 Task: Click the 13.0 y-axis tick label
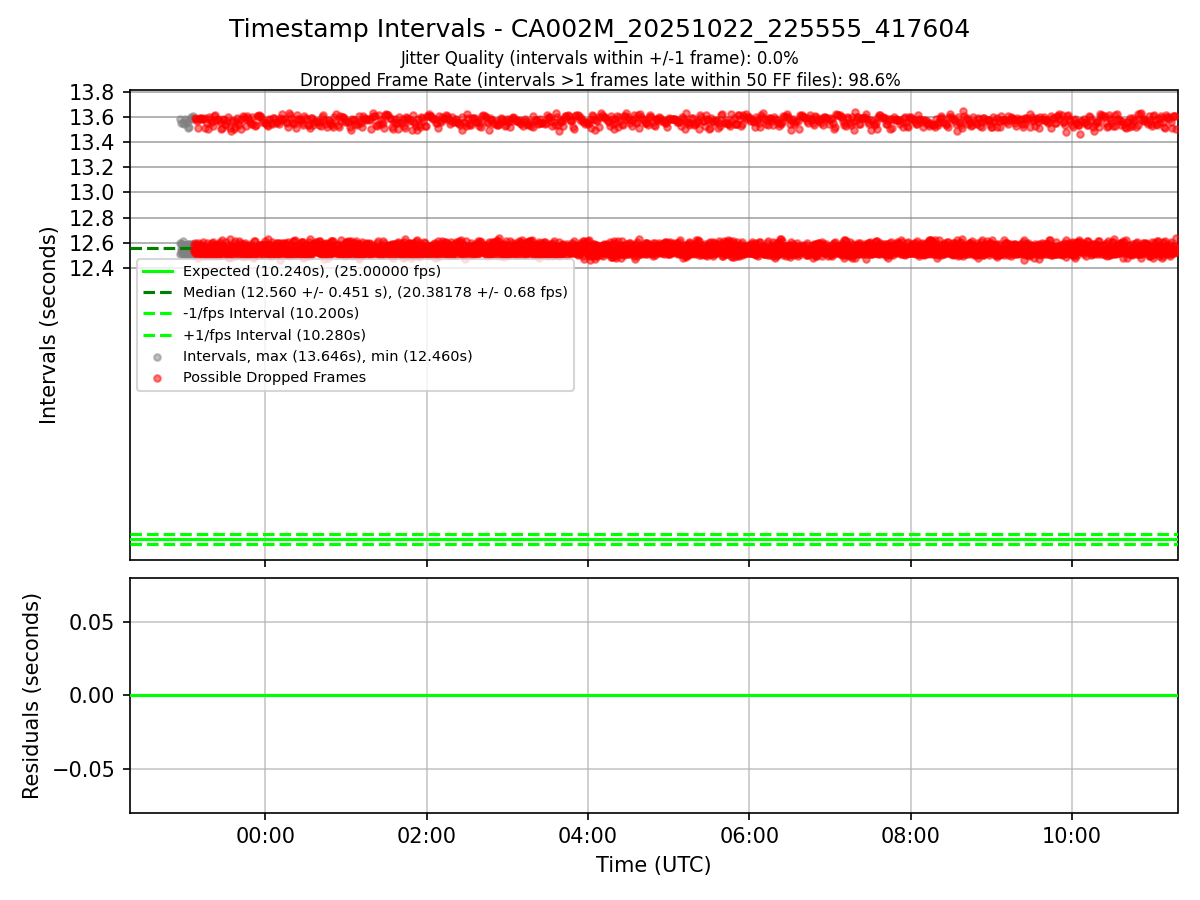tap(94, 192)
